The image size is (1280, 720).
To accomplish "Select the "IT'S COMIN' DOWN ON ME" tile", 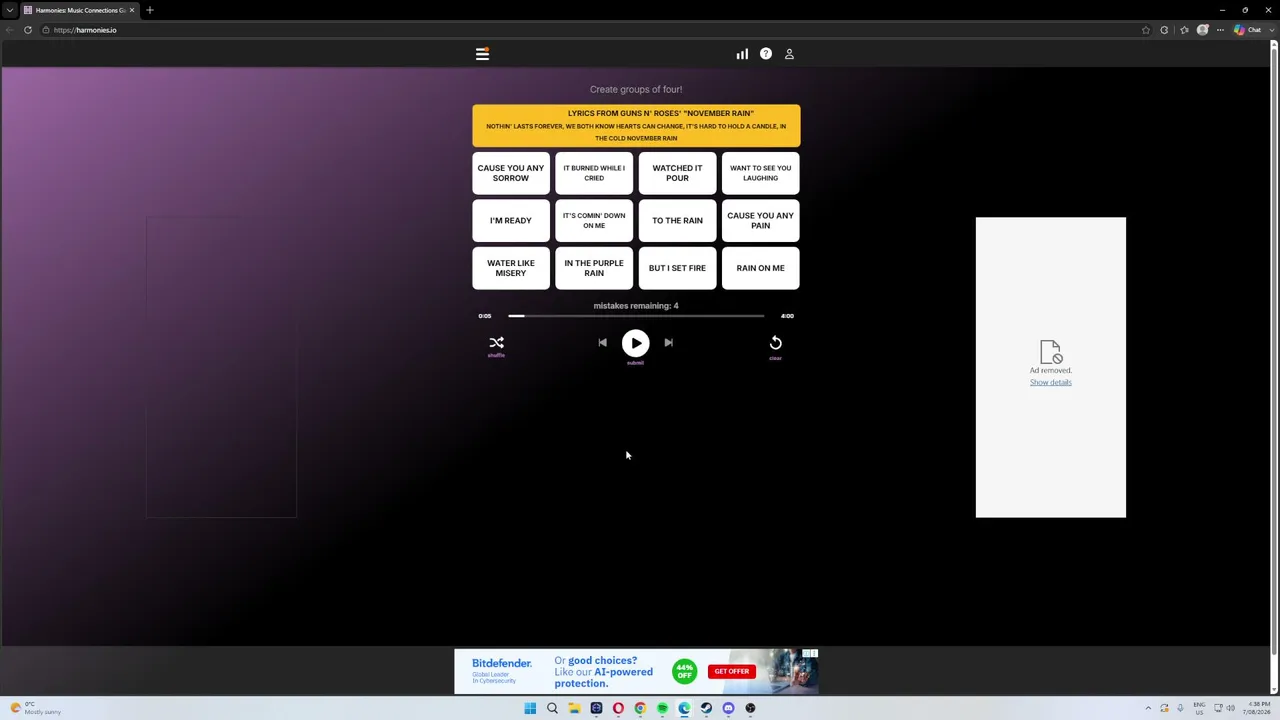I will 594,220.
